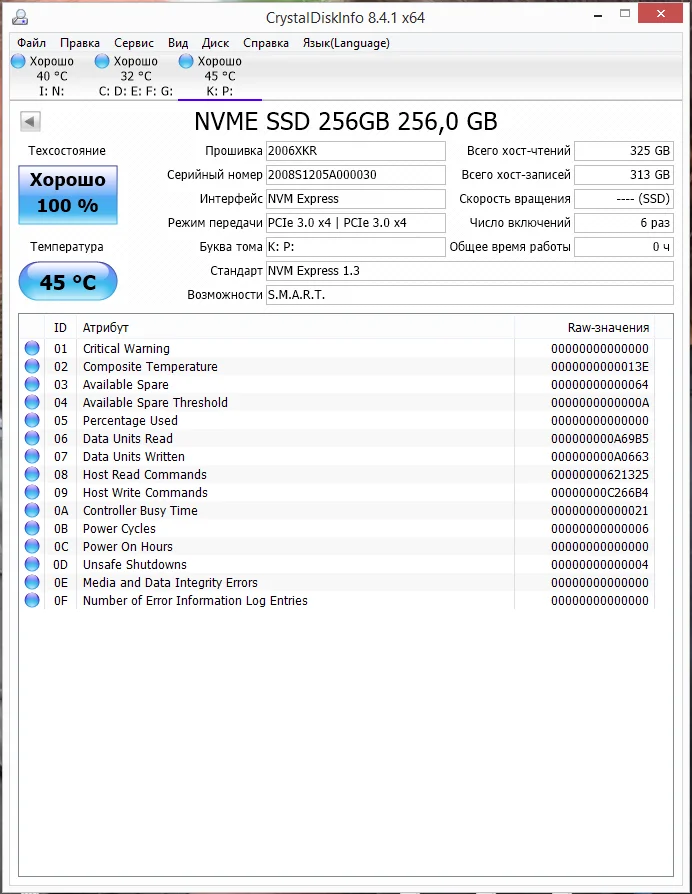
Task: Open the Справка menu
Action: point(266,43)
